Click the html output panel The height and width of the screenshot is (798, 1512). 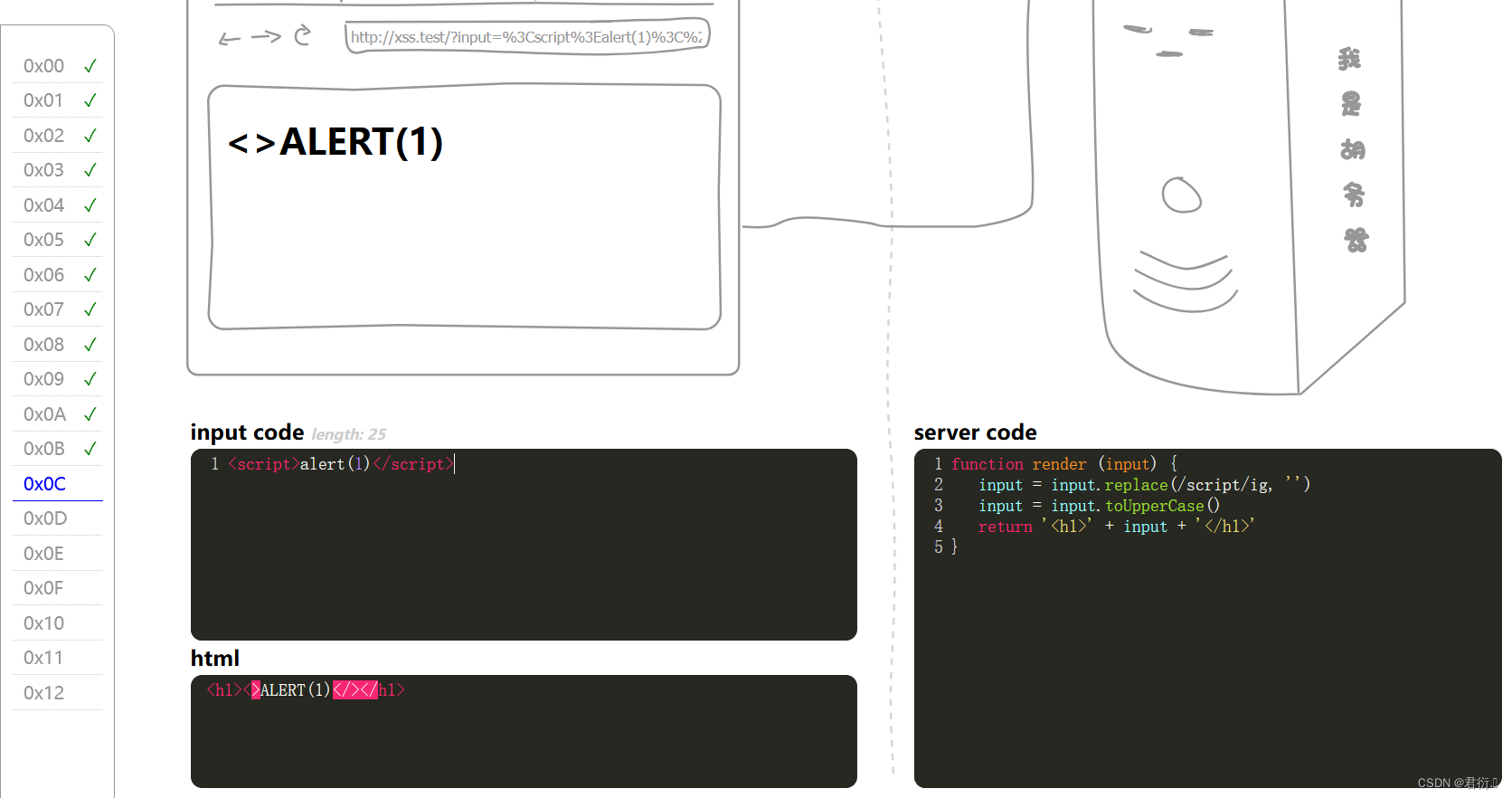pyautogui.click(x=524, y=731)
